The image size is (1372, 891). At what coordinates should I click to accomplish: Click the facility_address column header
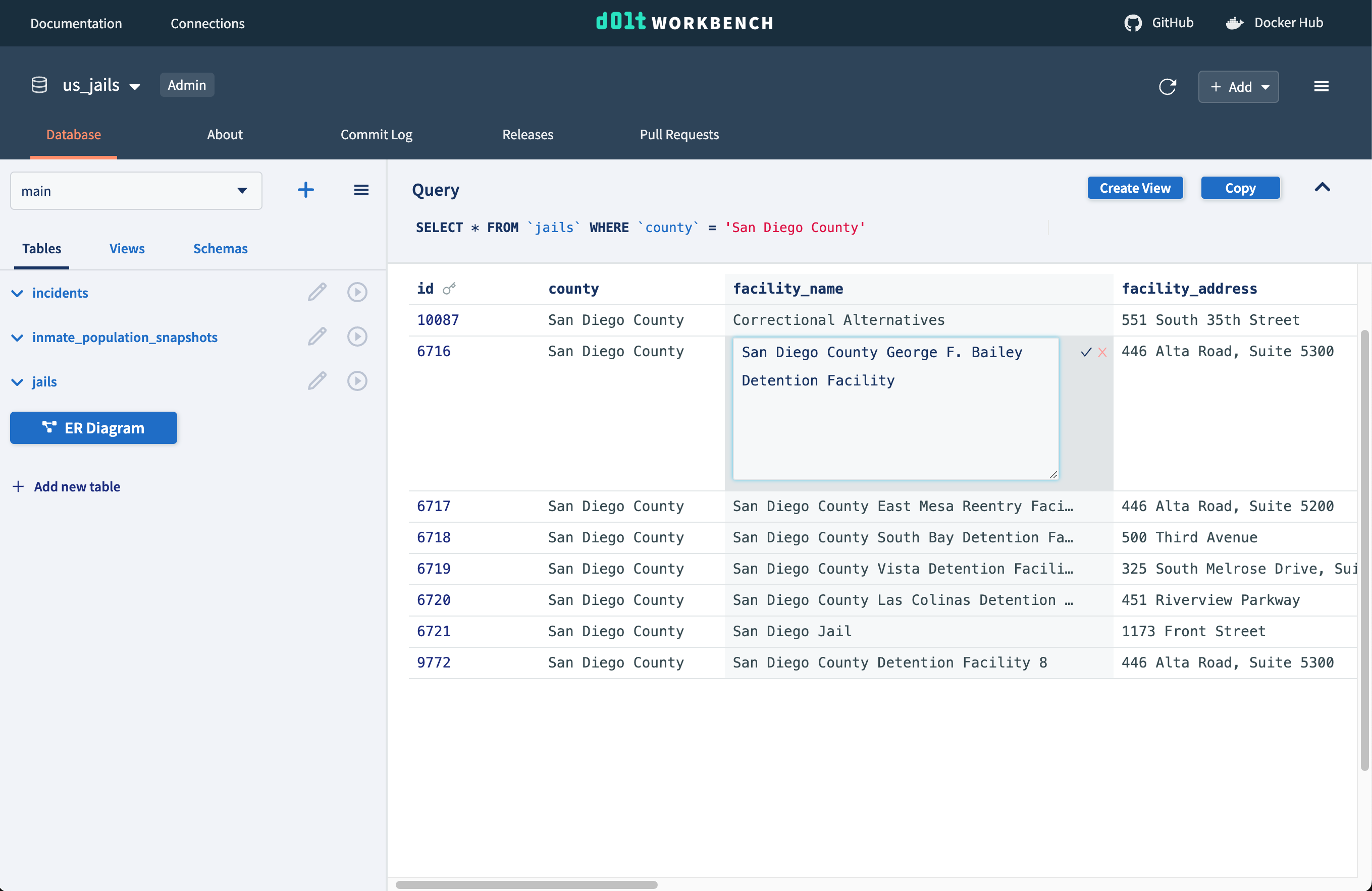(x=1189, y=289)
